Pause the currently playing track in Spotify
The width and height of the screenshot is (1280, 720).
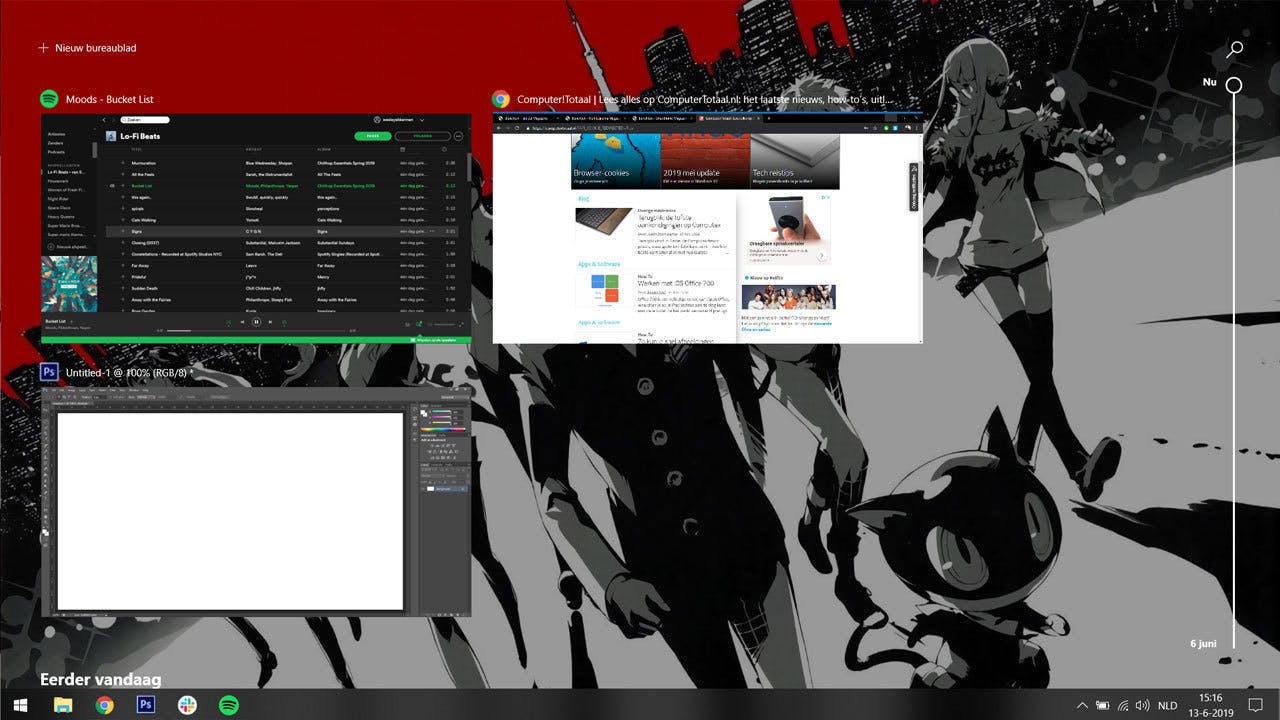point(256,321)
